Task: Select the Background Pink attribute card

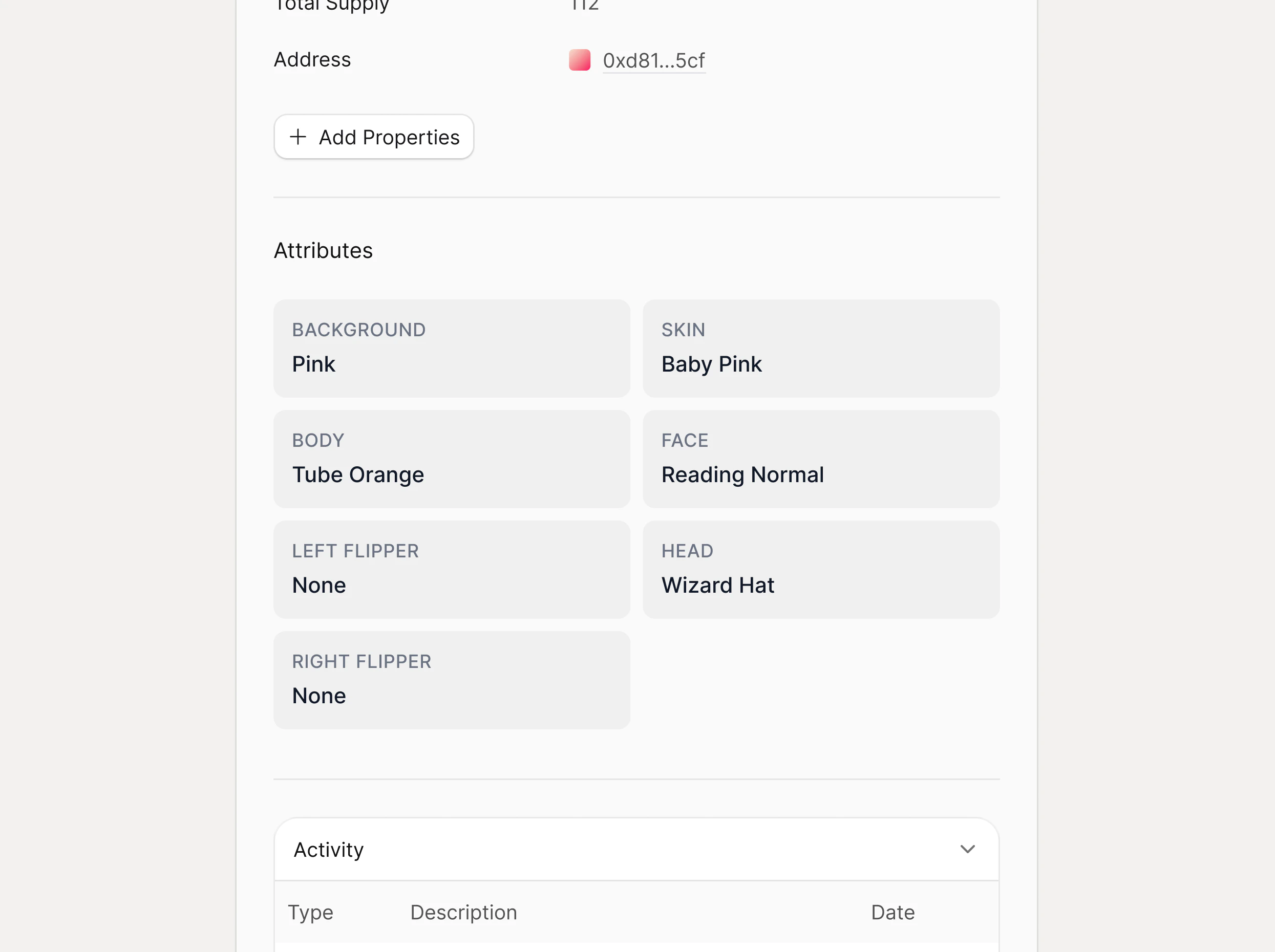Action: click(451, 348)
